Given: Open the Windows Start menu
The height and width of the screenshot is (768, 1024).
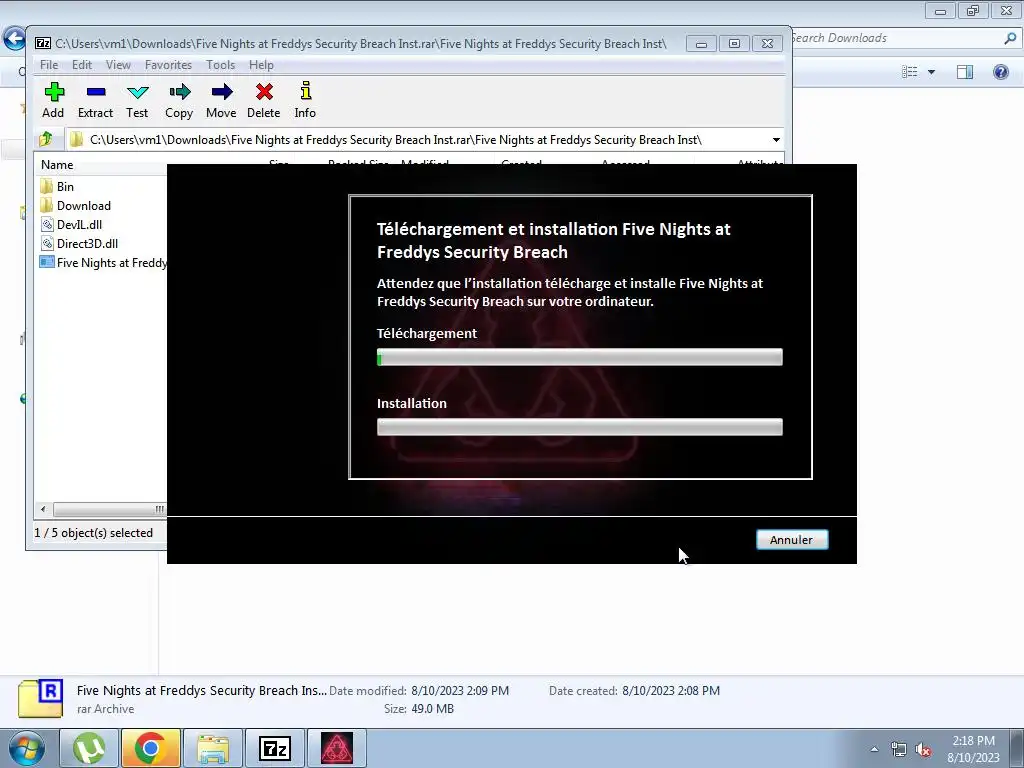Looking at the screenshot, I should [25, 749].
